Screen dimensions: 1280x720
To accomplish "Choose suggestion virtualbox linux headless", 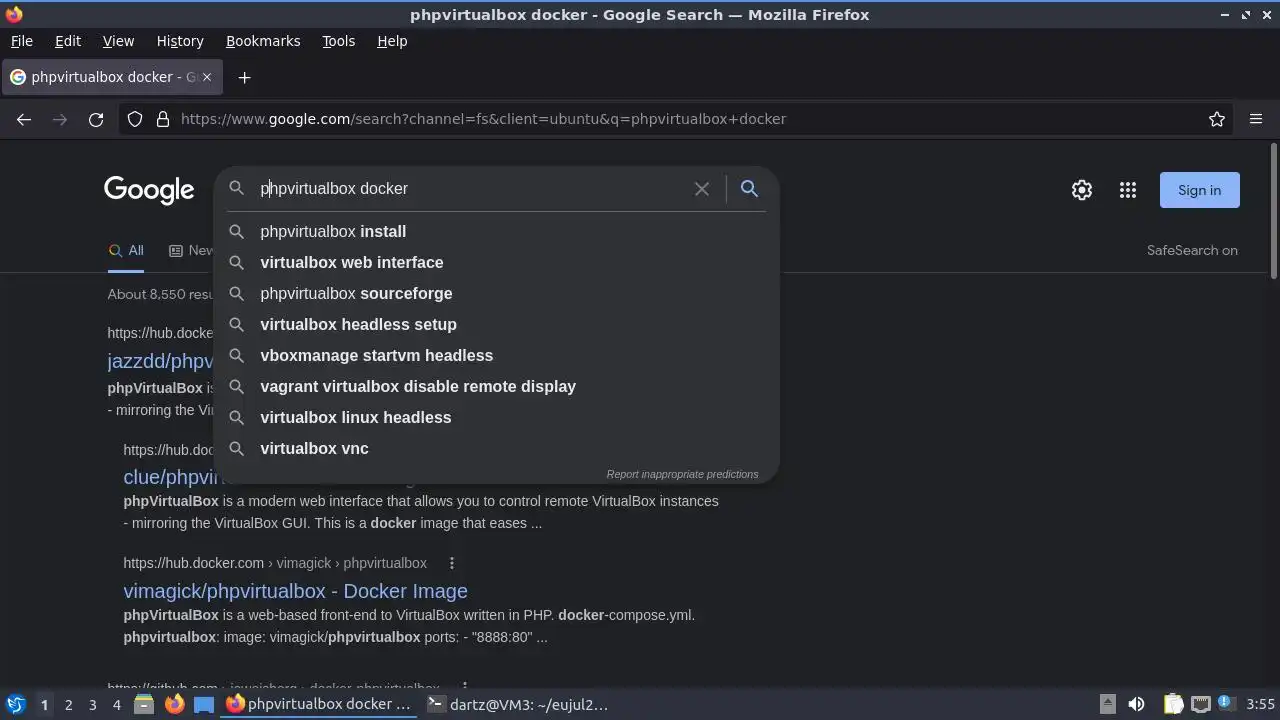I will tap(496, 417).
